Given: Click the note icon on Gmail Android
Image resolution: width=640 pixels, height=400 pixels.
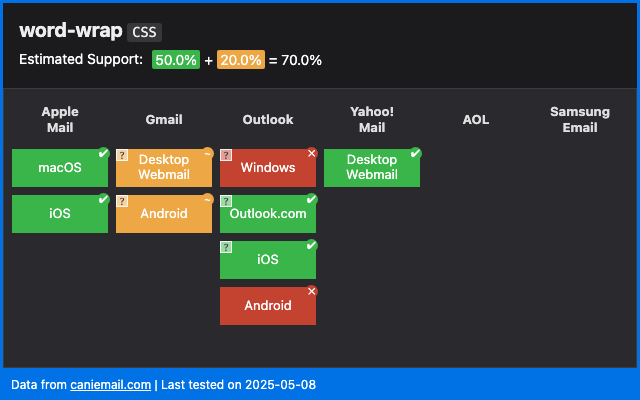Looking at the screenshot, I should click(122, 202).
